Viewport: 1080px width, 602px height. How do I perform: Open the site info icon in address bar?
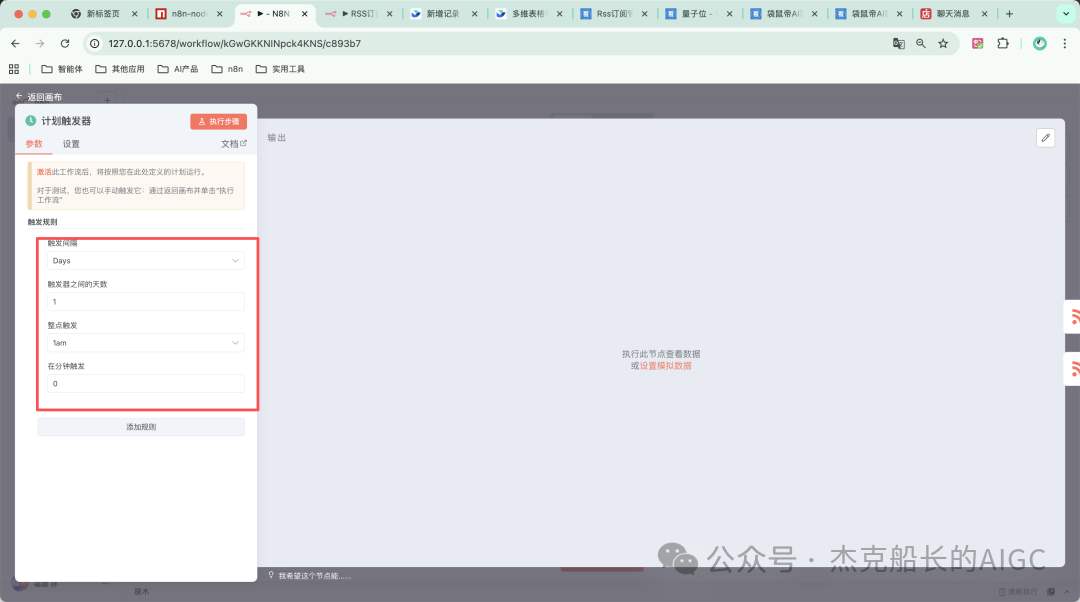click(x=95, y=43)
